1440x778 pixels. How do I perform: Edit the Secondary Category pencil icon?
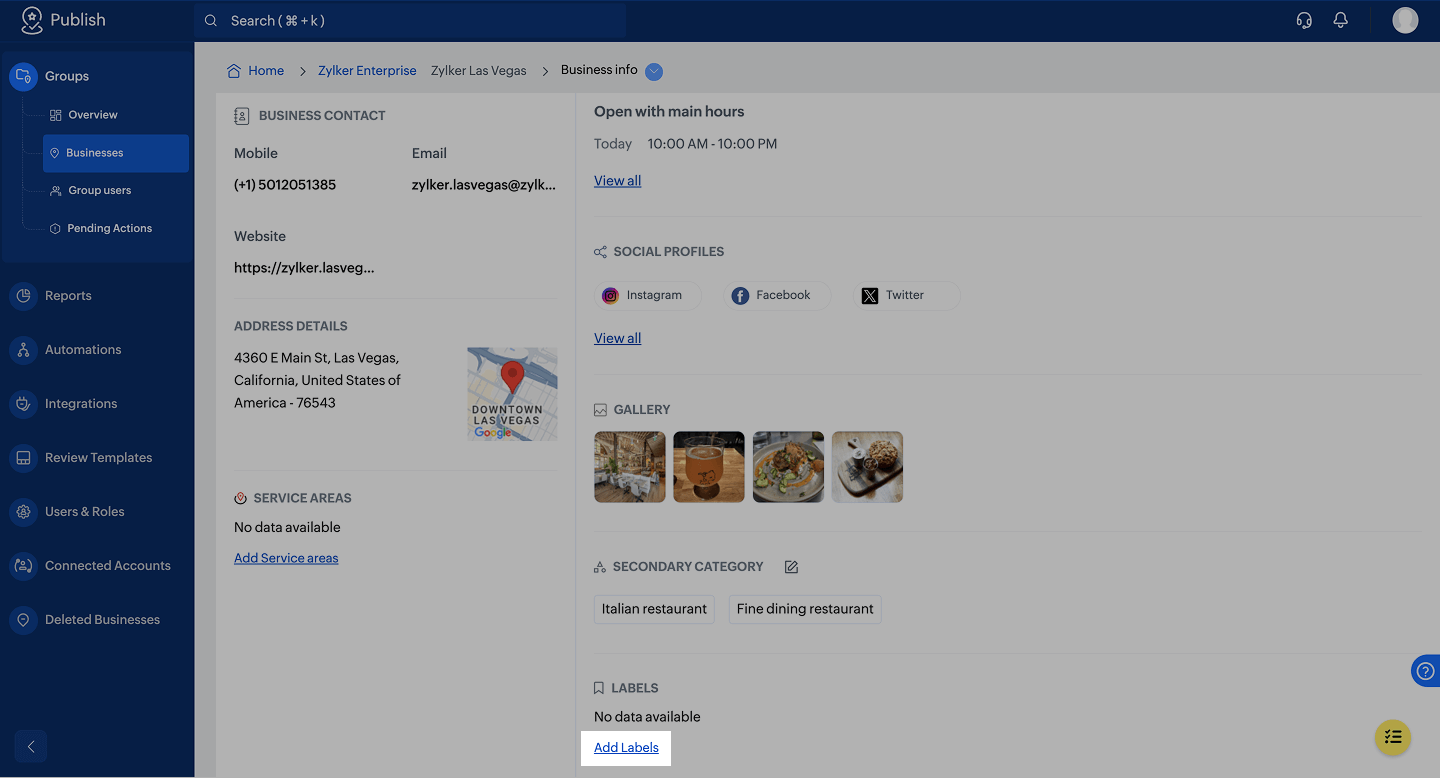point(791,567)
